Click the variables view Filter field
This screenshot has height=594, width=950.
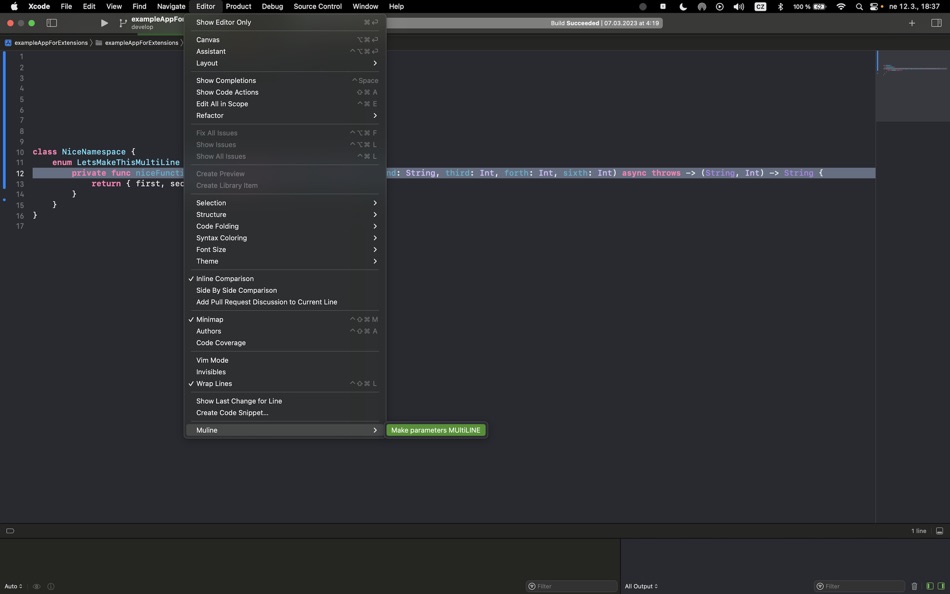(x=571, y=586)
